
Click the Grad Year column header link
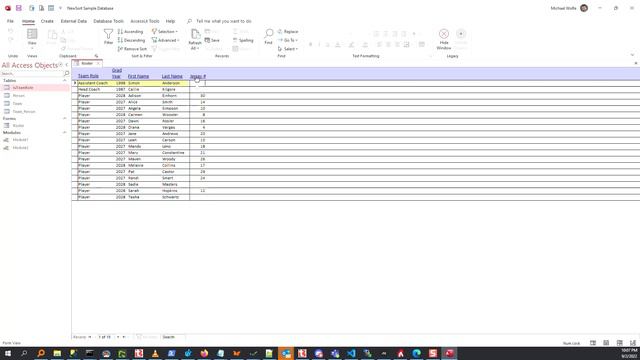[117, 73]
